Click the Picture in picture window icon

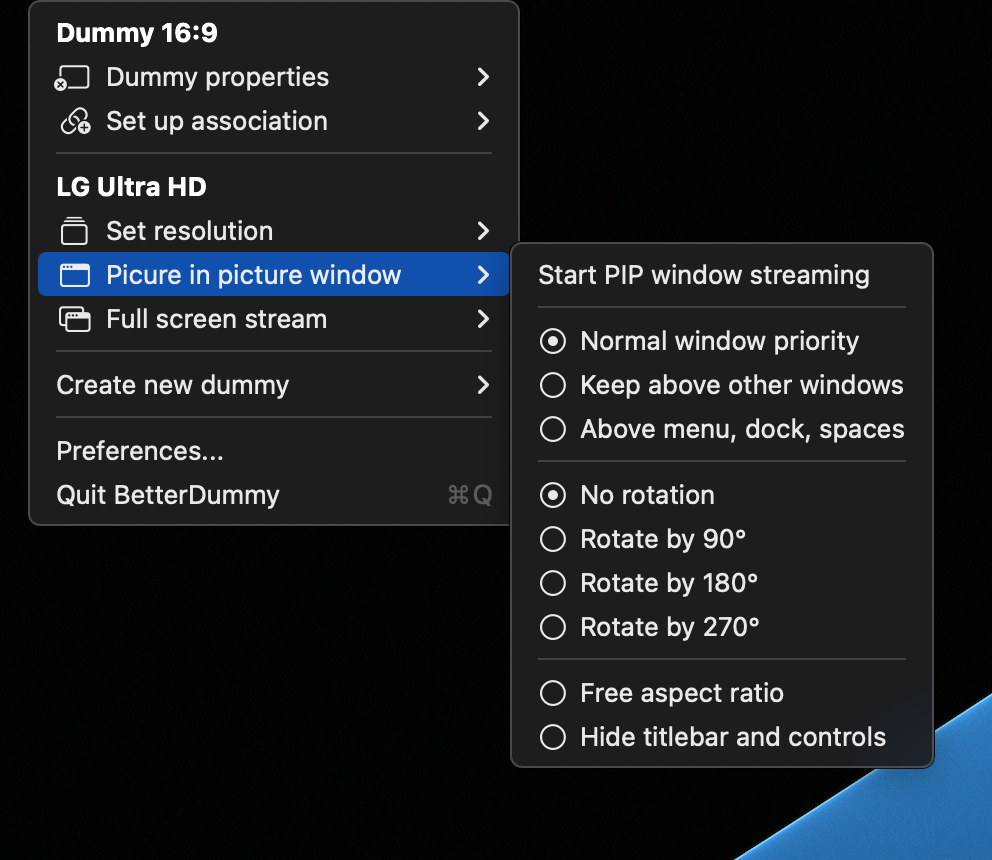tap(74, 274)
